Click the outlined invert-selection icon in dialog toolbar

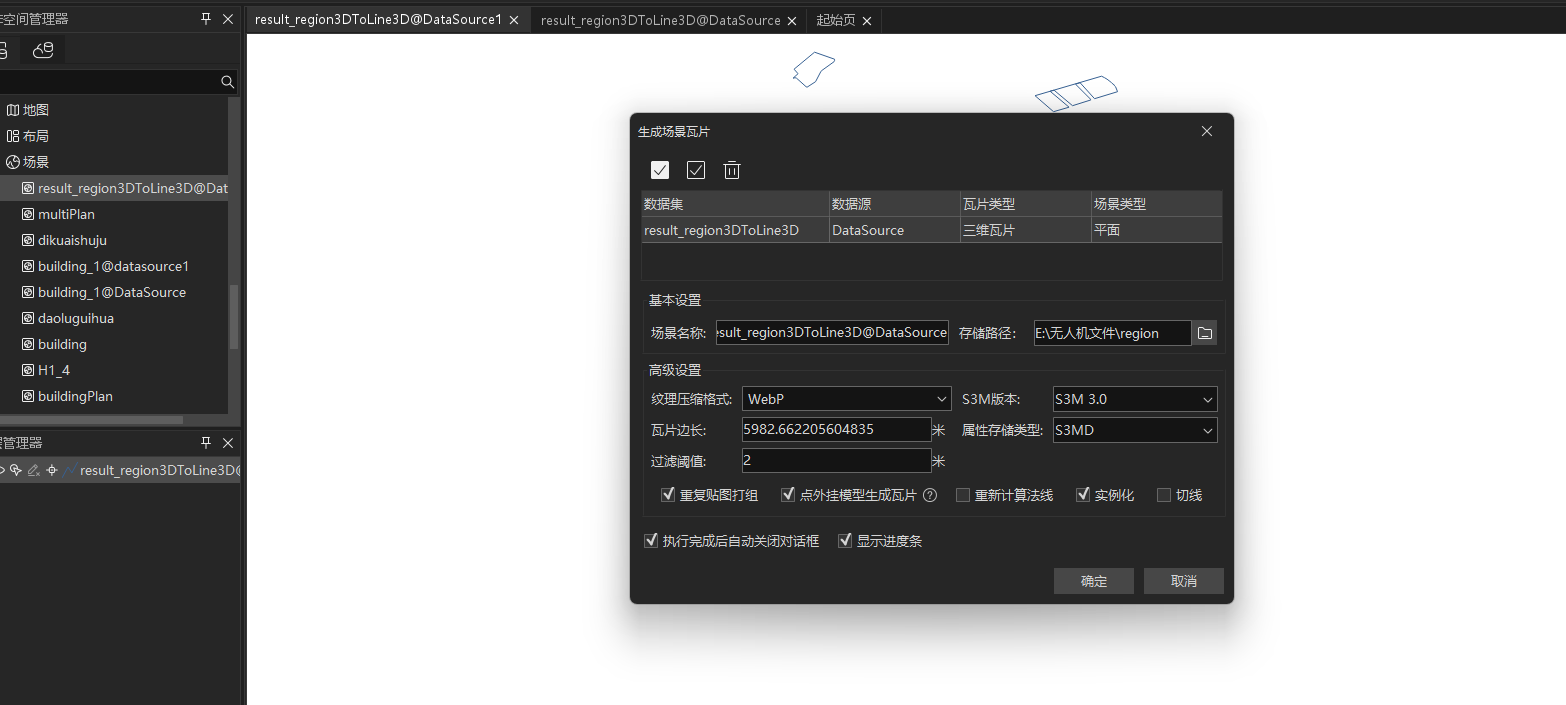pyautogui.click(x=696, y=170)
